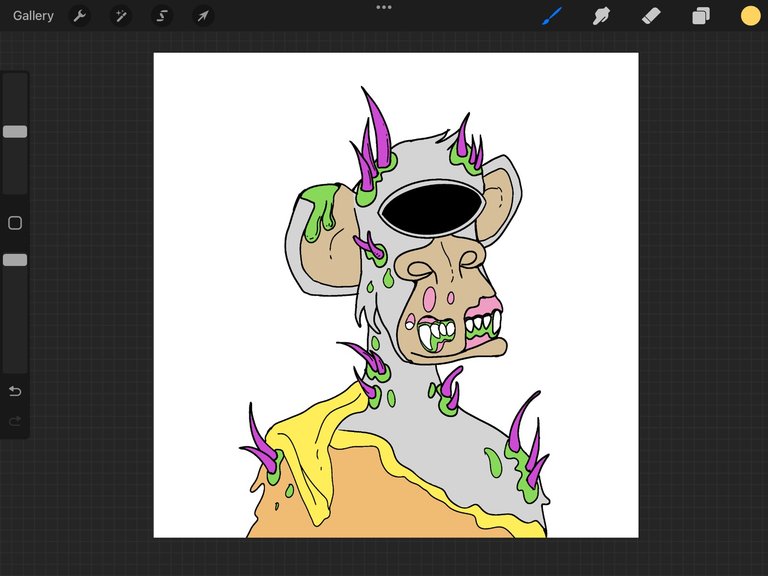Tap the three-dot handle at top center
This screenshot has height=576, width=768.
(384, 7)
